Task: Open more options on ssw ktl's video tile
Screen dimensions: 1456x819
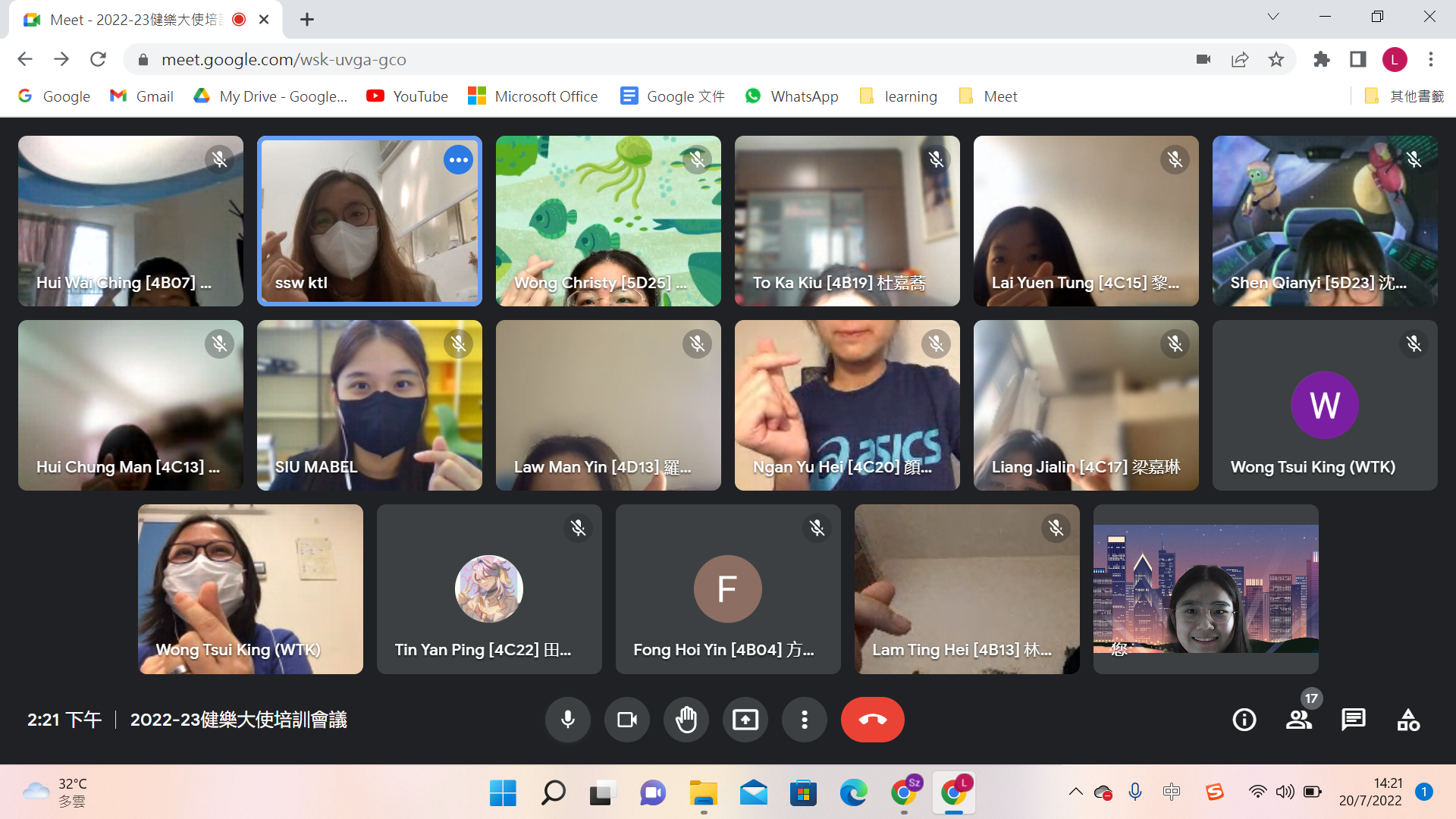Action: (458, 159)
